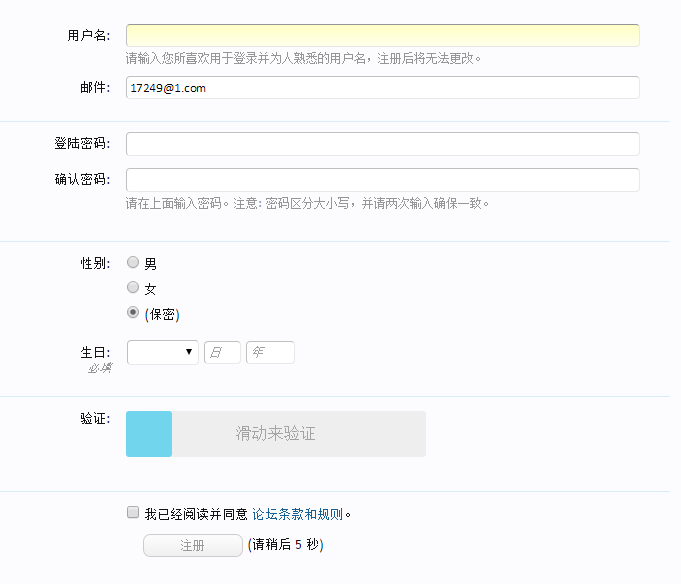681x584 pixels.
Task: Click the blue verification slider handle
Action: pyautogui.click(x=149, y=434)
